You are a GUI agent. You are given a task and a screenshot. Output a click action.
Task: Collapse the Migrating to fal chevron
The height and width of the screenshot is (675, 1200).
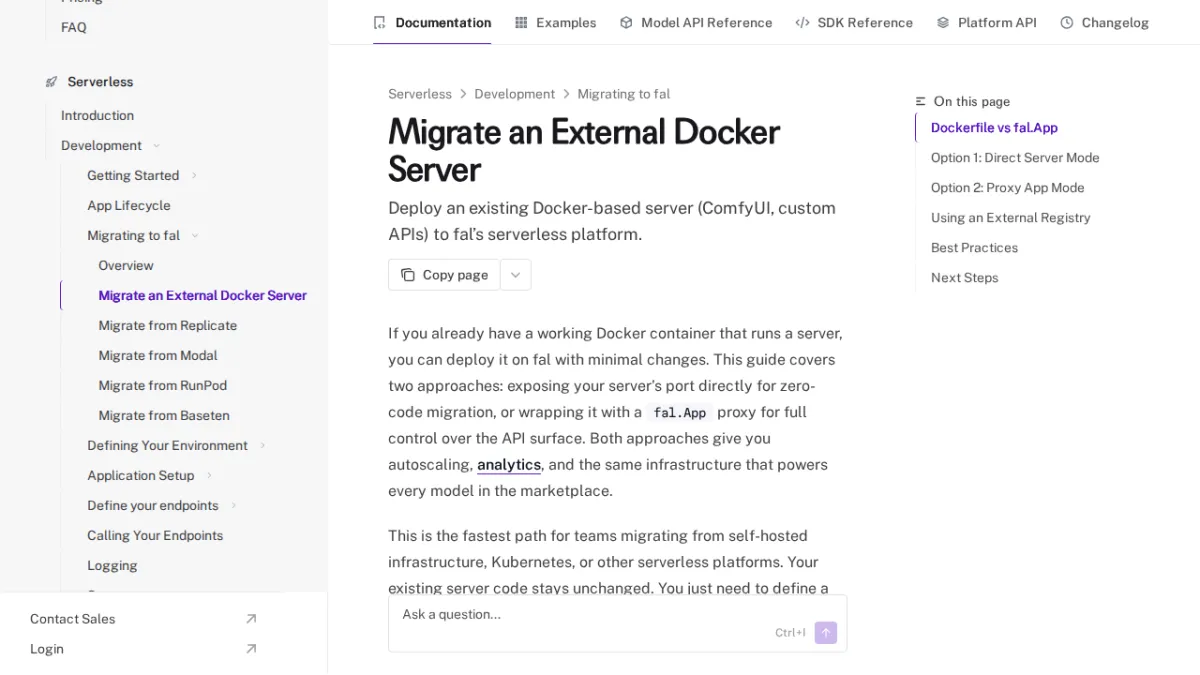195,236
